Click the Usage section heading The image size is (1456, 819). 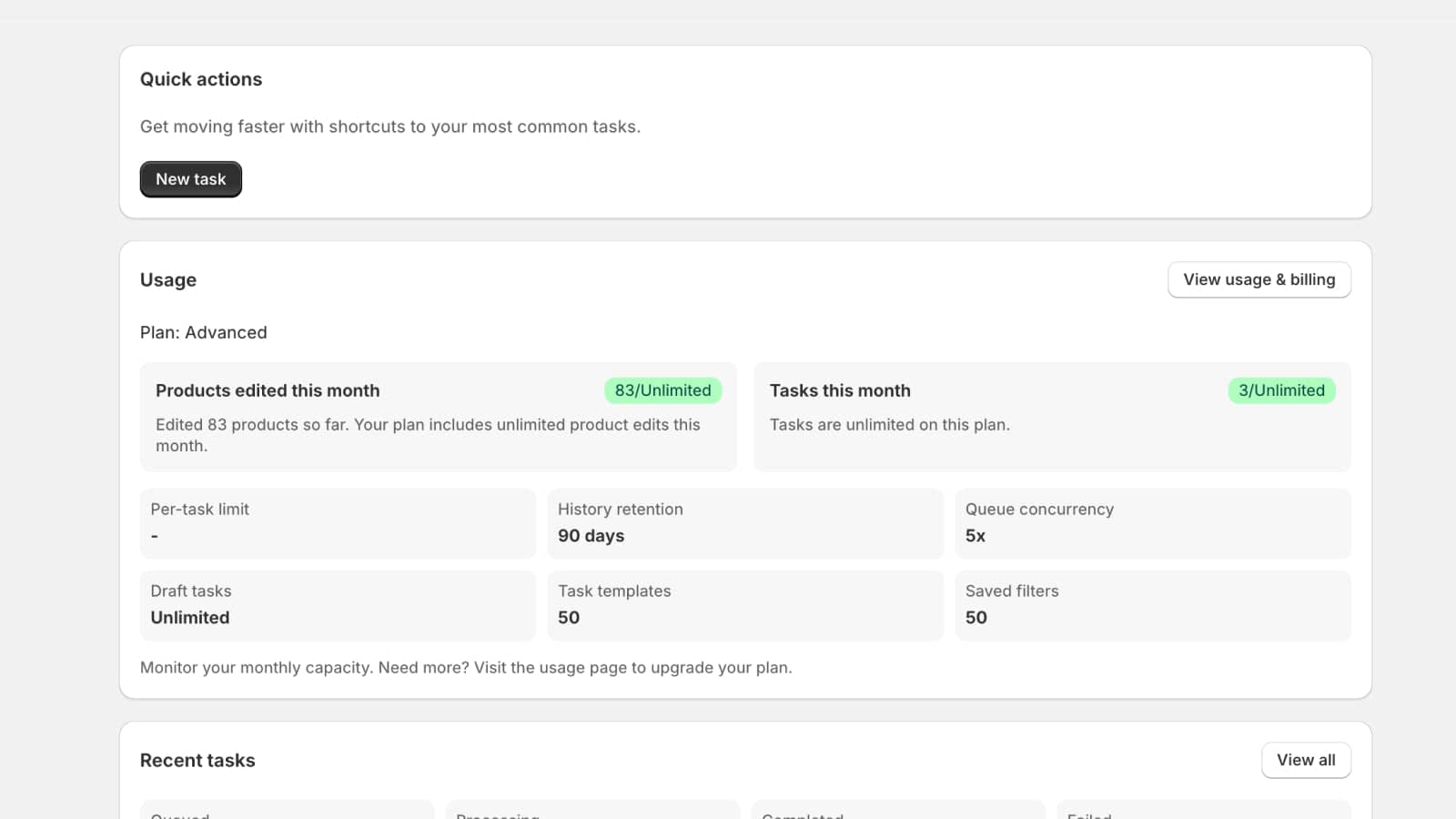coord(167,279)
